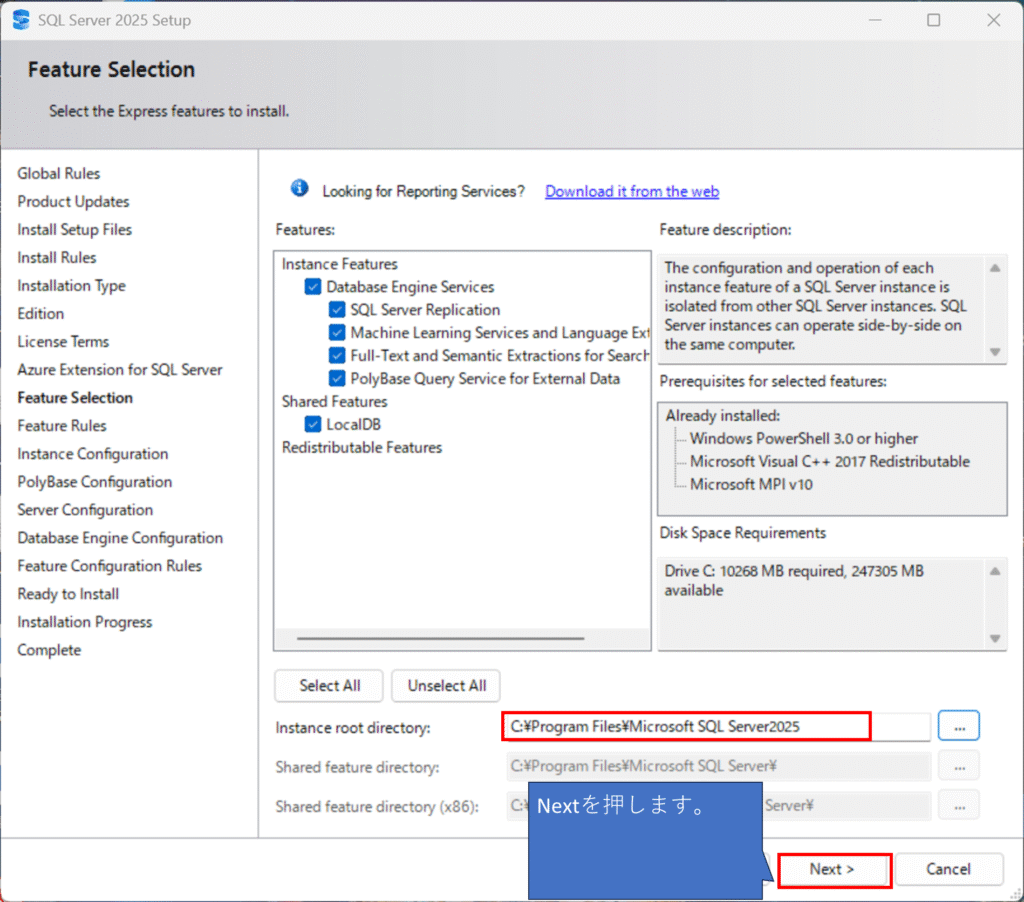1024x902 pixels.
Task: Click Disk Space Requirements scroll down arrow
Action: (995, 639)
